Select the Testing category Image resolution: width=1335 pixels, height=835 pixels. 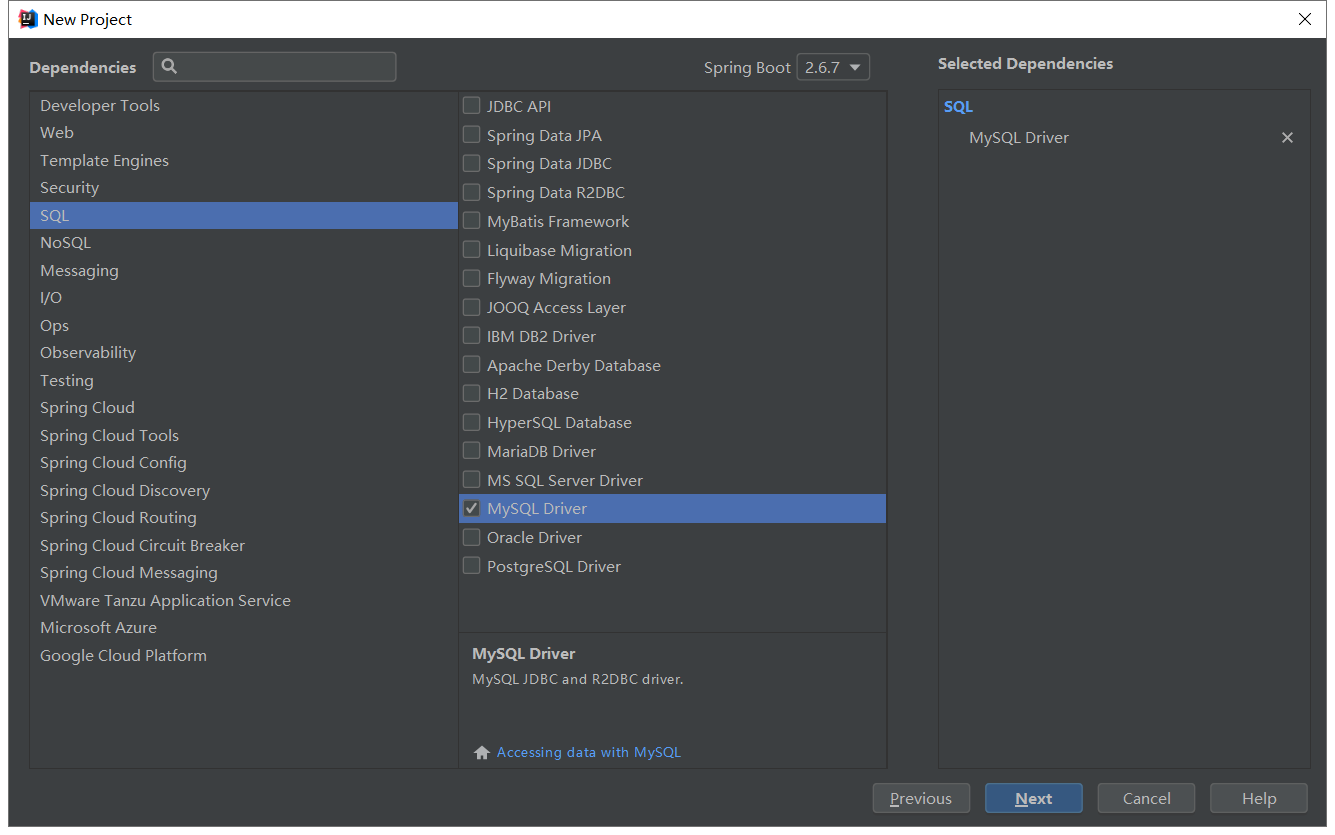pos(244,380)
